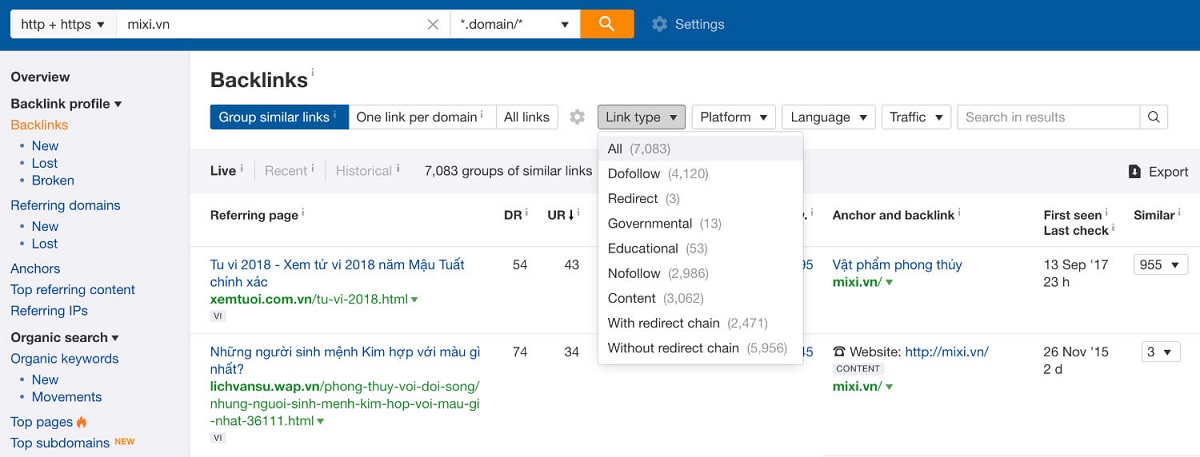The image size is (1200, 457).
Task: Open Movements in sidebar
Action: tap(67, 397)
